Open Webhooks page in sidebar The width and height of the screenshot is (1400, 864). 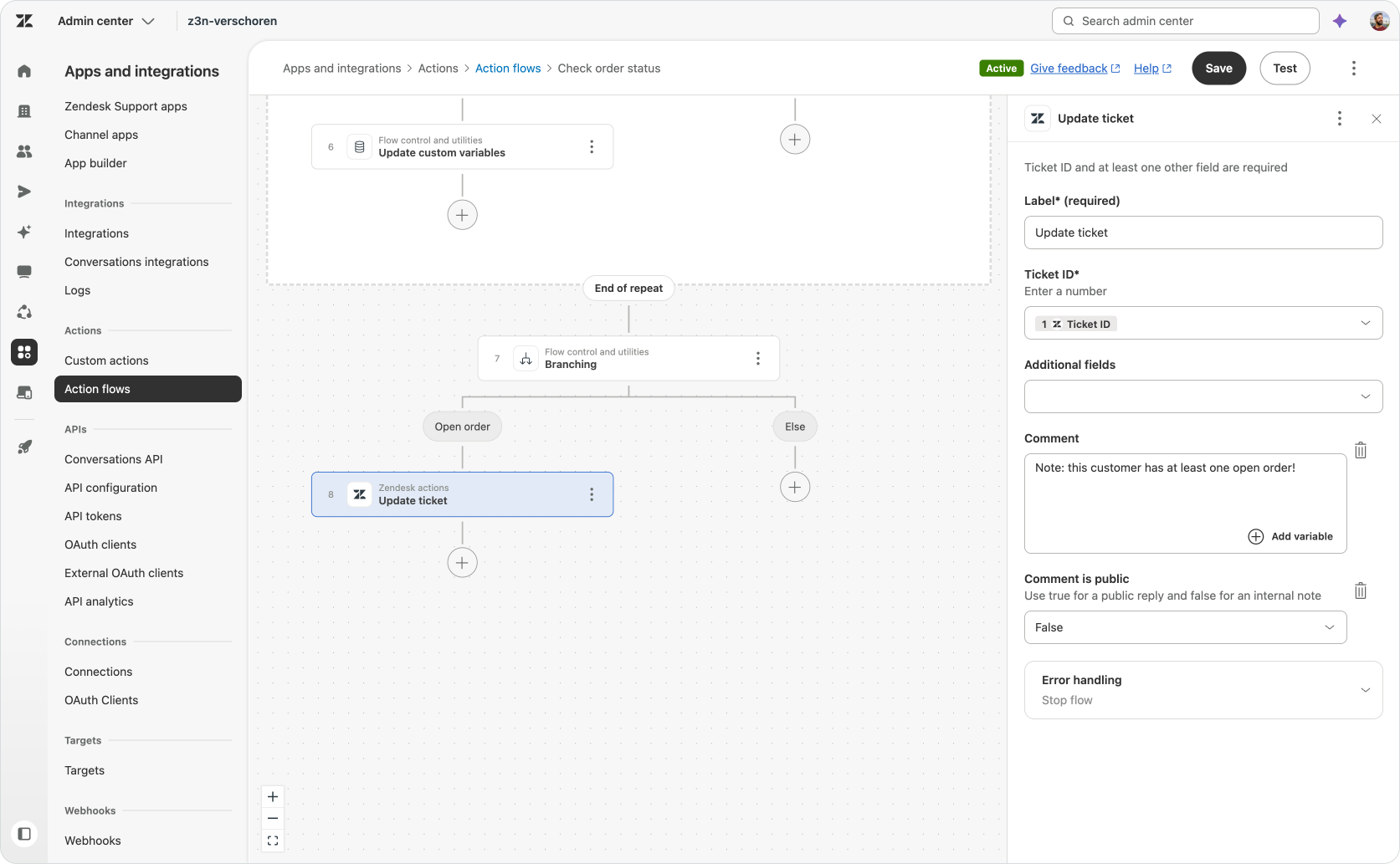point(93,841)
